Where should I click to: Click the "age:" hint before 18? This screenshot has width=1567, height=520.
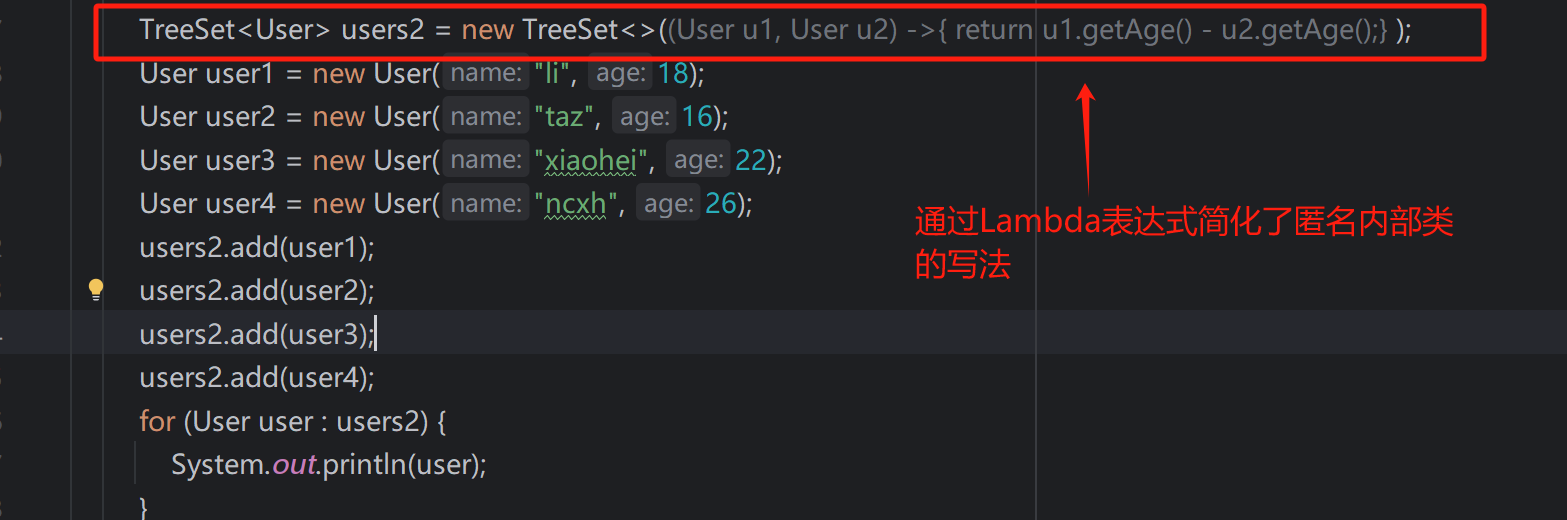pyautogui.click(x=621, y=74)
